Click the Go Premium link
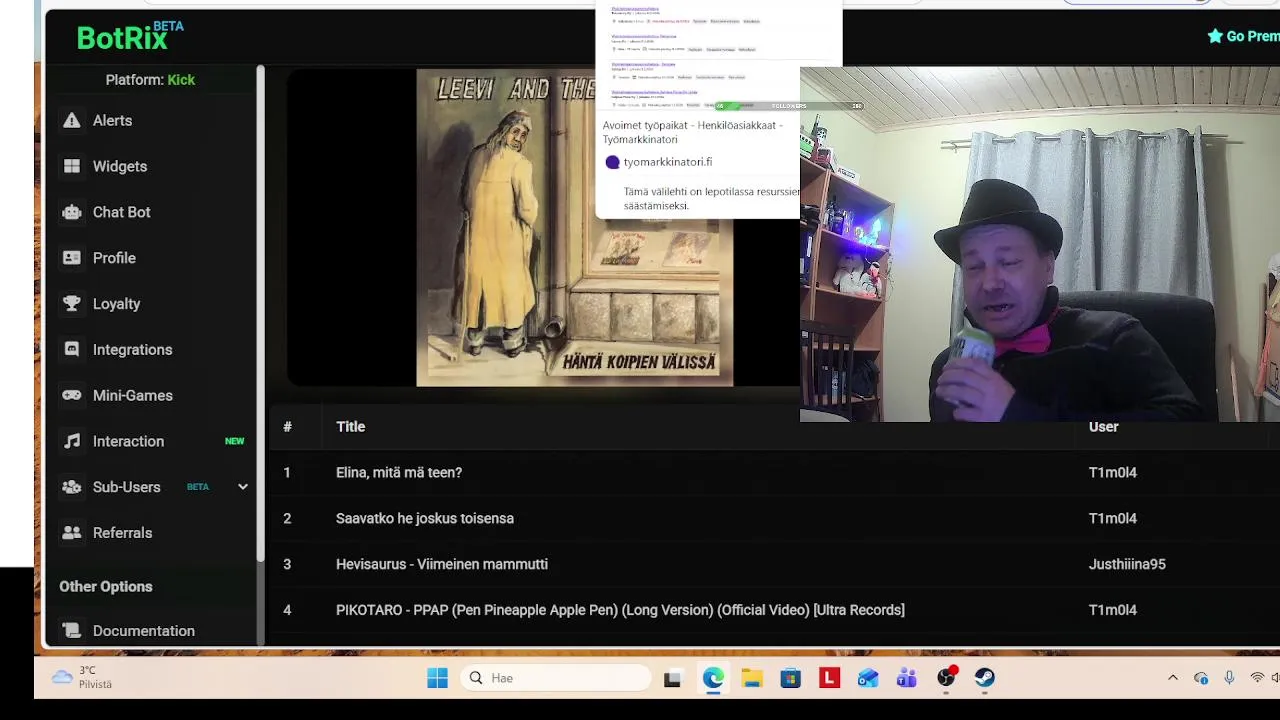The image size is (1280, 720). tap(1243, 36)
